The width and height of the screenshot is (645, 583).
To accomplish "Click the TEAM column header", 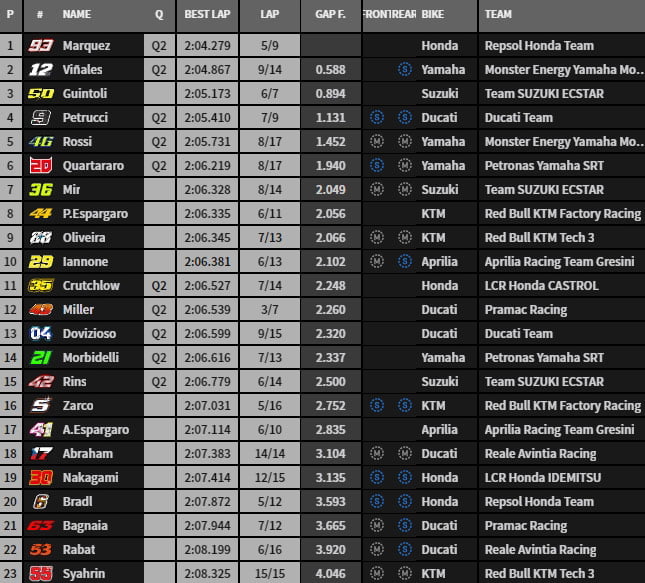I will [x=500, y=15].
